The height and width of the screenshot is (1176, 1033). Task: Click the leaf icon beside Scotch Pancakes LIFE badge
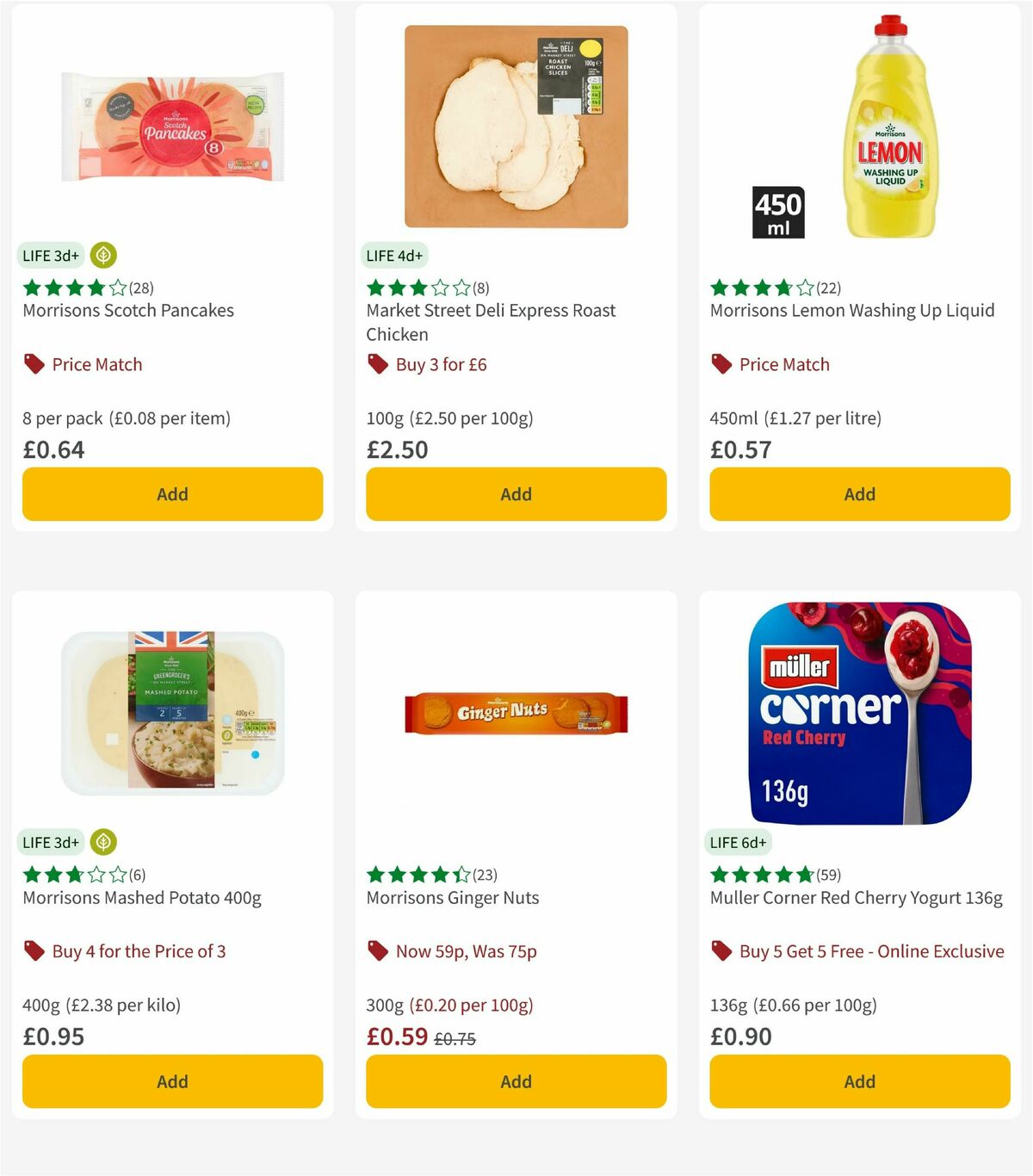click(104, 256)
